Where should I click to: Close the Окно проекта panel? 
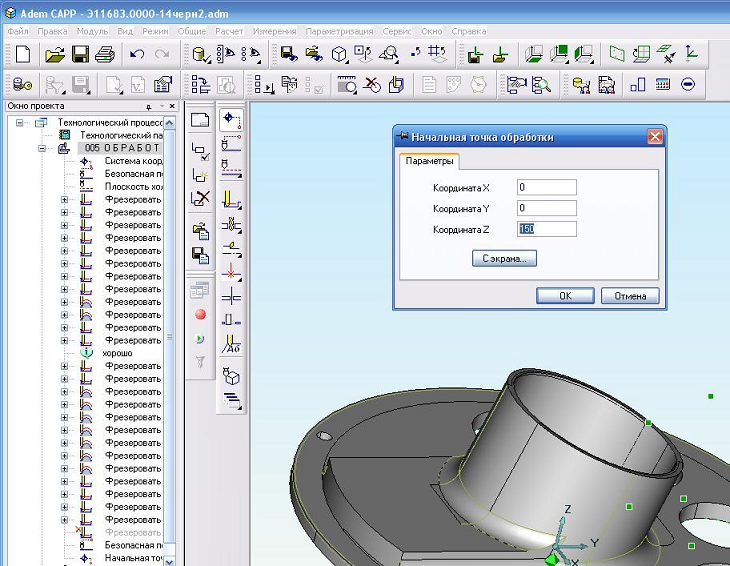pyautogui.click(x=172, y=106)
